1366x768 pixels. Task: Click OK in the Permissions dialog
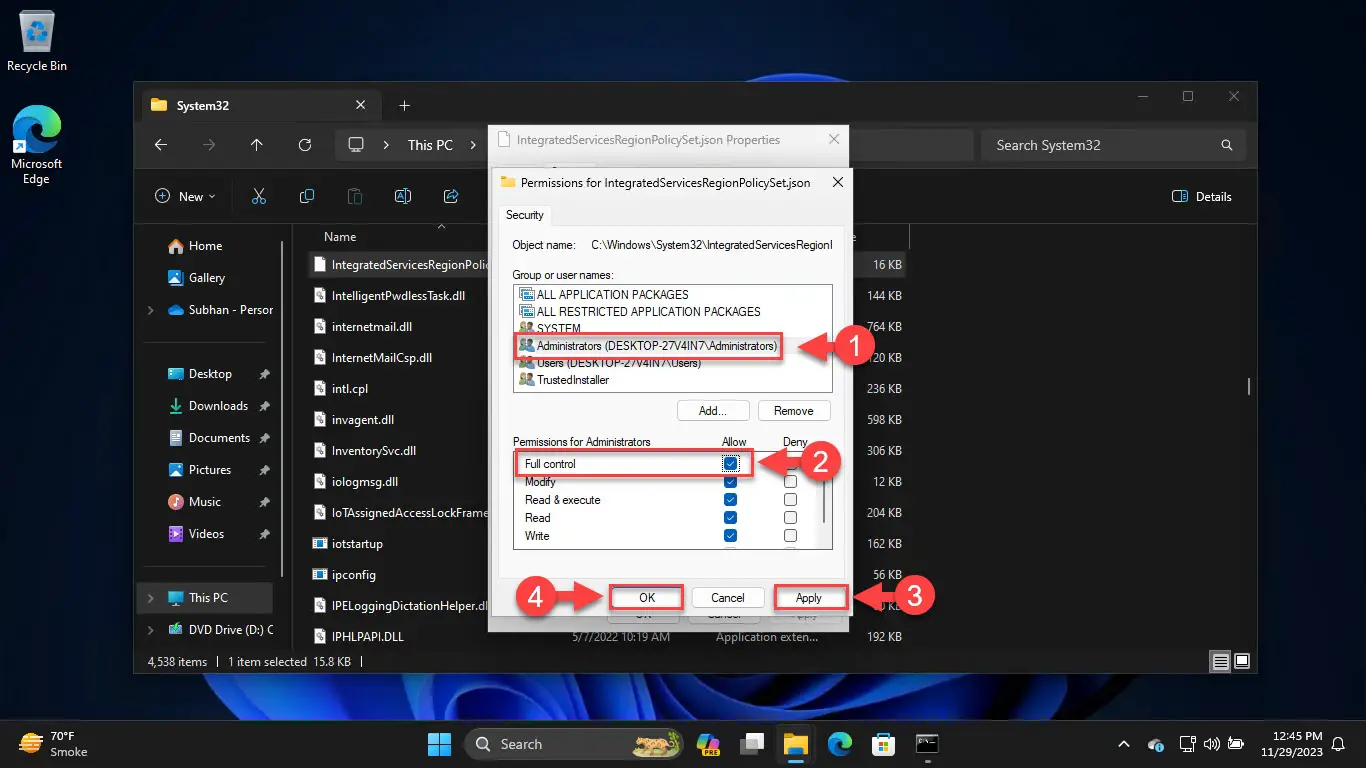647,598
